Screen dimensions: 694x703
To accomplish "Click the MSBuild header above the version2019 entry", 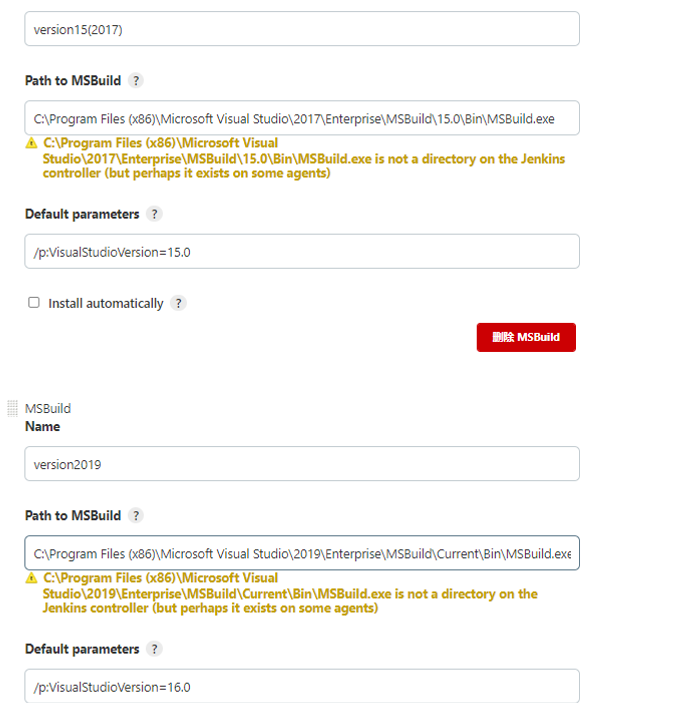I will [x=48, y=408].
